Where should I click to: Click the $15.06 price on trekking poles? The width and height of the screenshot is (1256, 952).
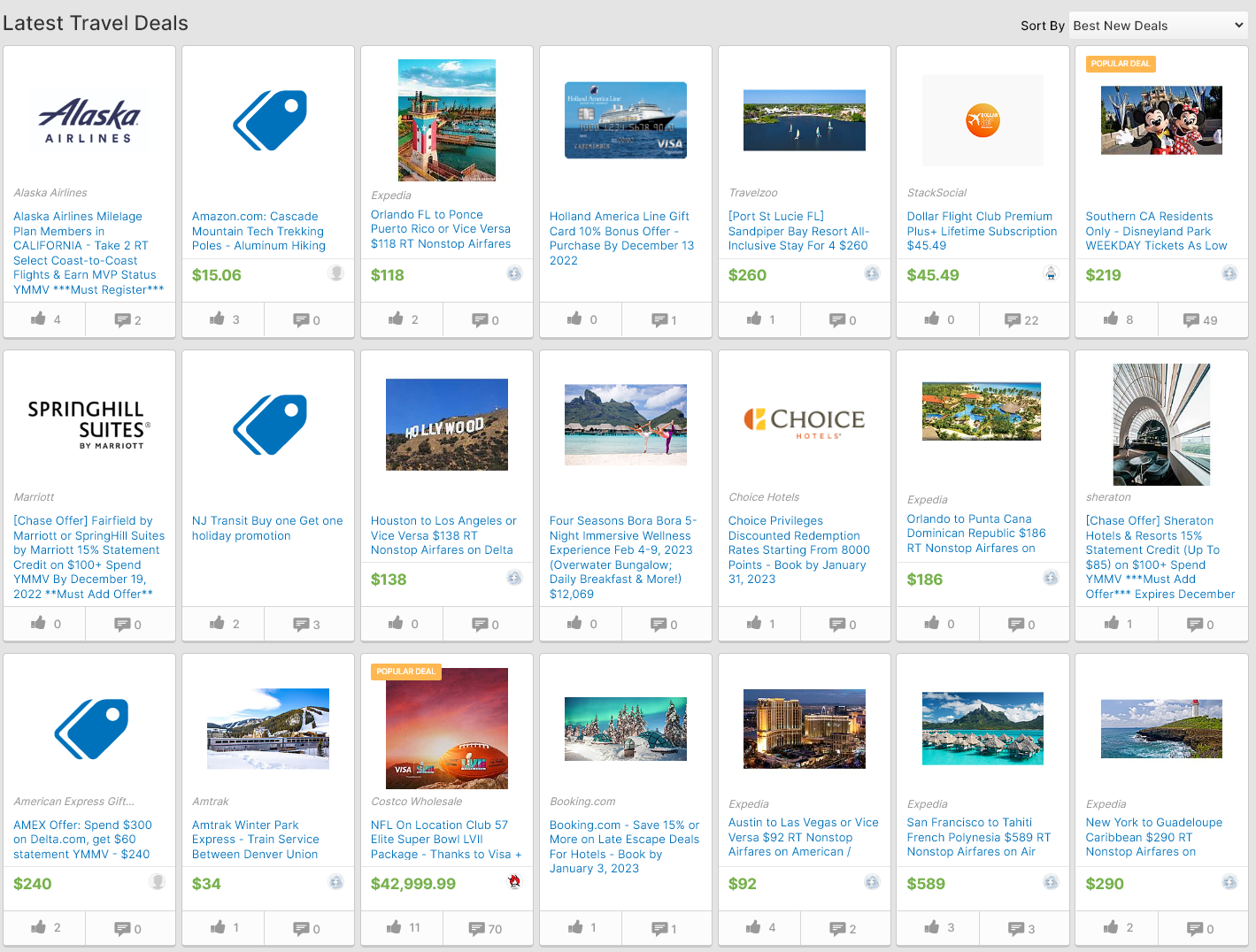coord(217,275)
